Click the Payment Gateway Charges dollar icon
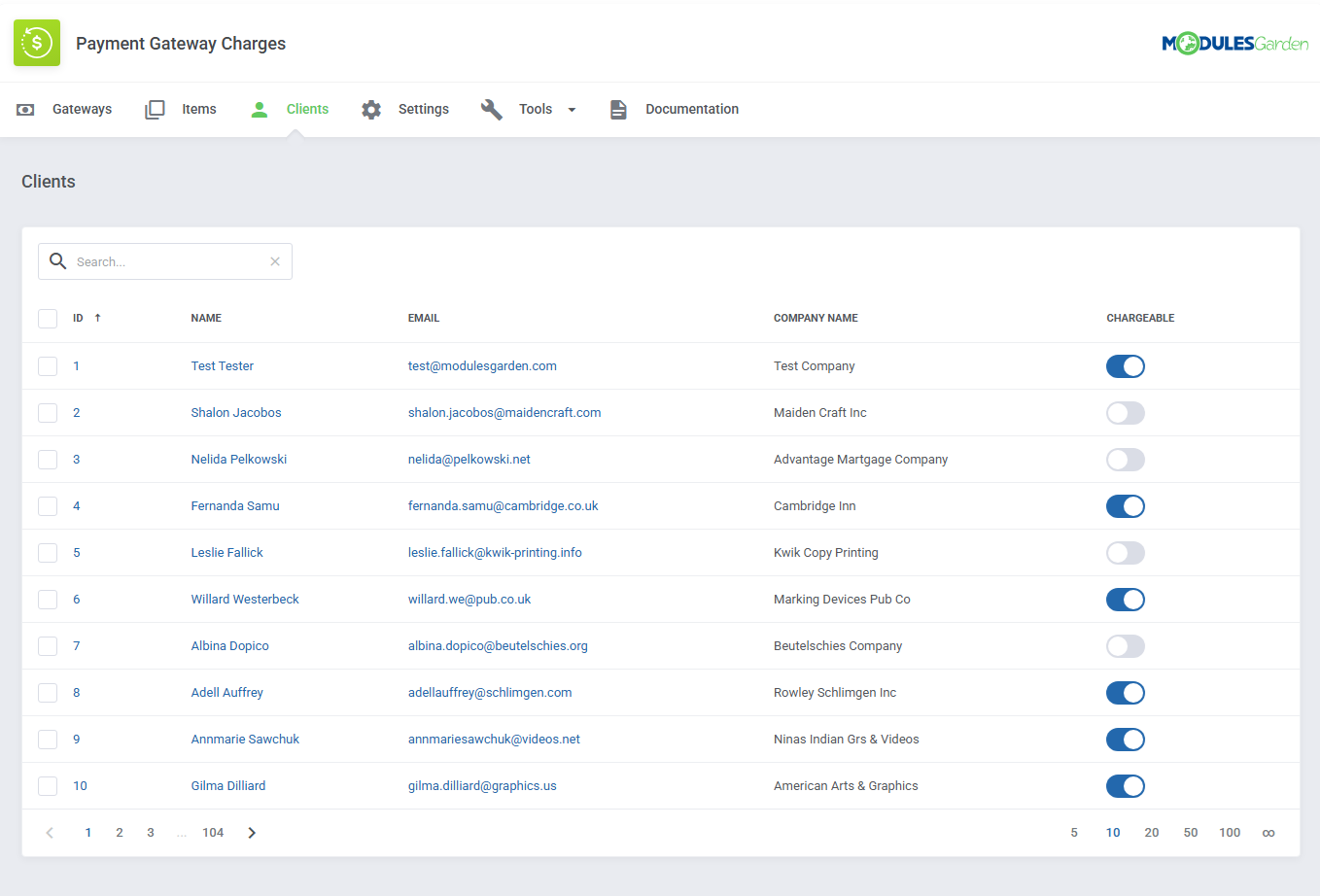The image size is (1320, 896). (x=36, y=43)
